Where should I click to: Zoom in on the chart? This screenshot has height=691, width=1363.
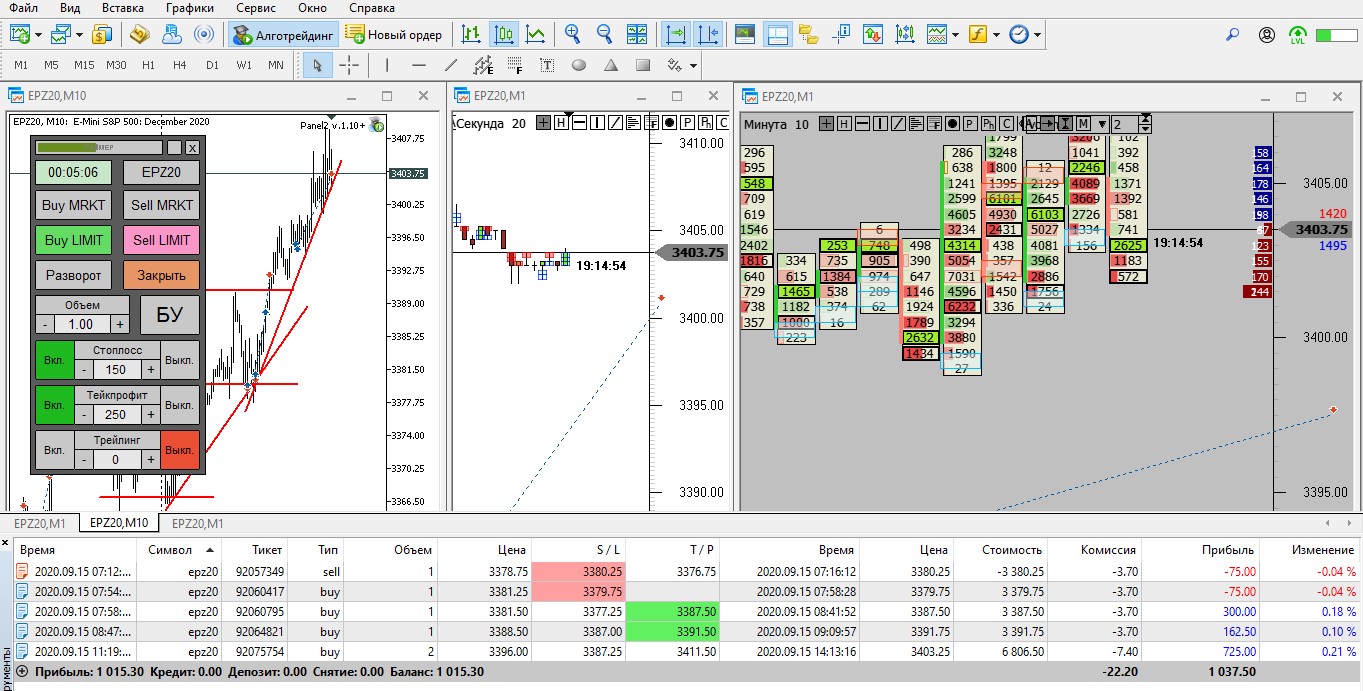572,34
